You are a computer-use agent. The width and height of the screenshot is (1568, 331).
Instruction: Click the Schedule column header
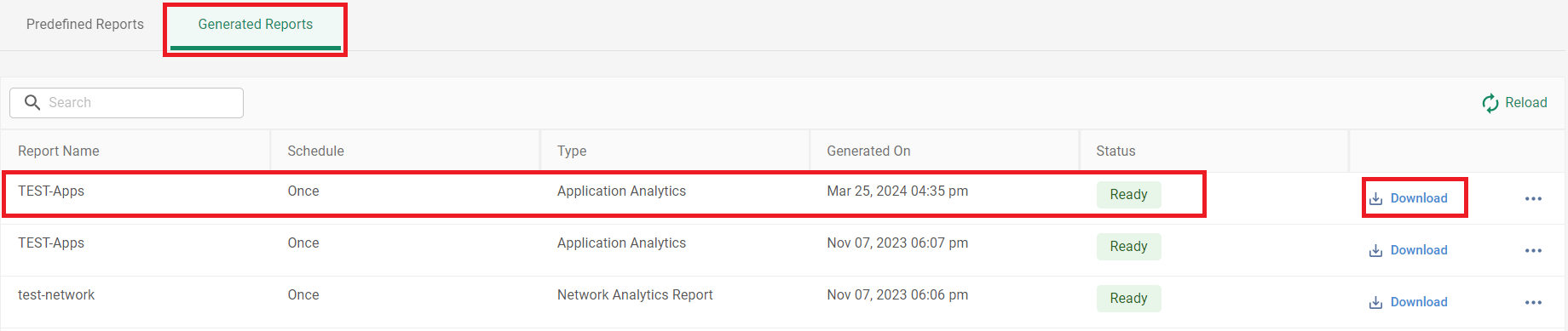point(315,151)
